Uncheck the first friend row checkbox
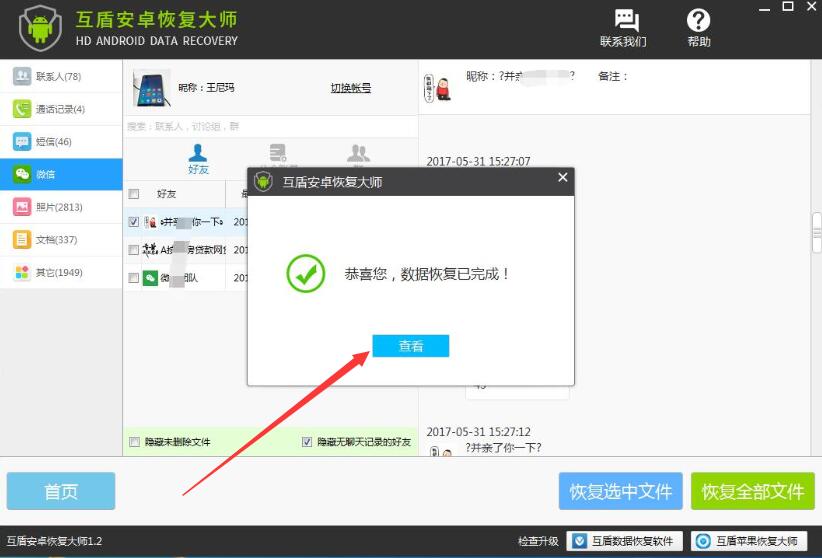 point(134,222)
